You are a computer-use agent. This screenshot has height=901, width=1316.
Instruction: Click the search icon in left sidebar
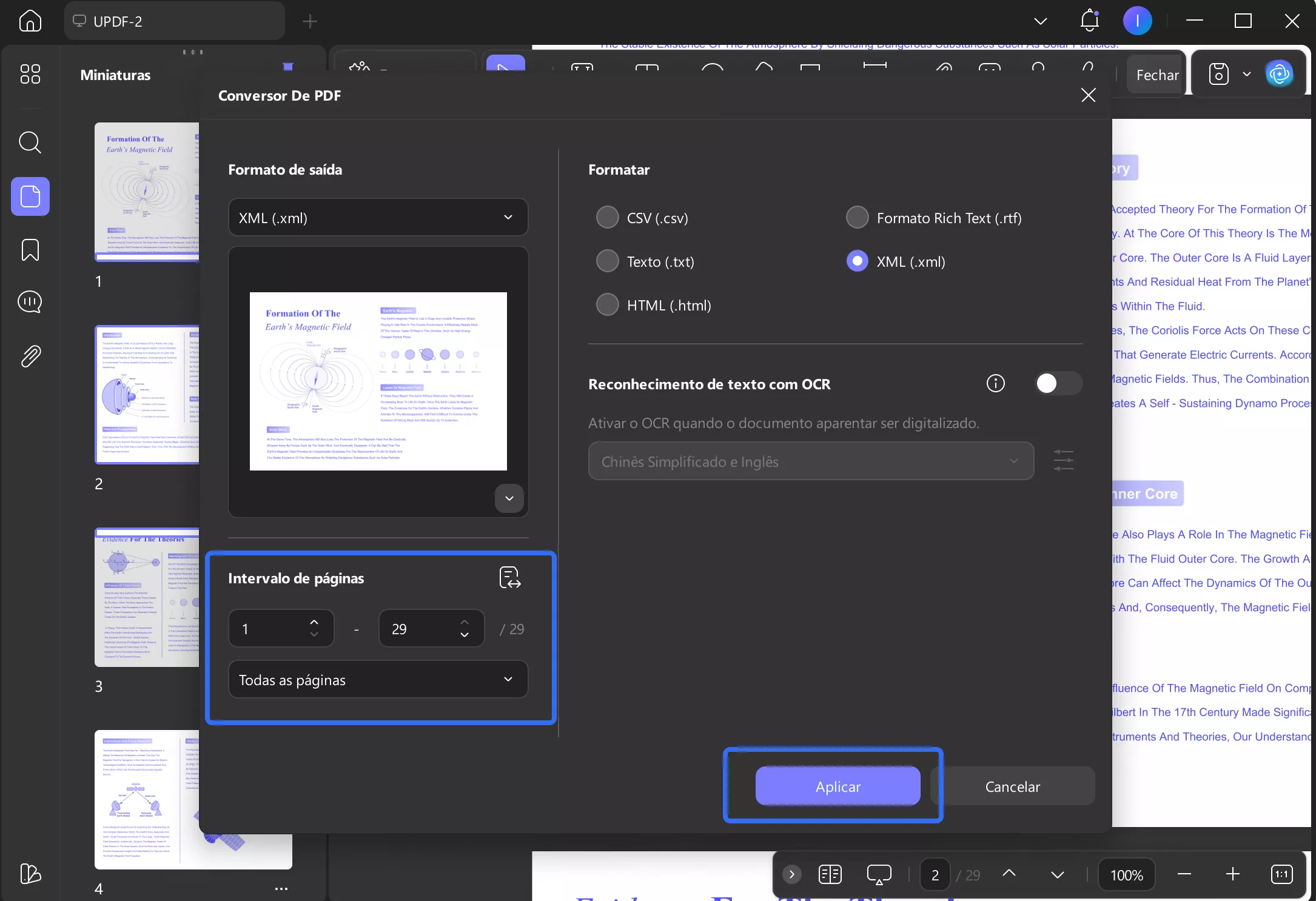point(30,142)
